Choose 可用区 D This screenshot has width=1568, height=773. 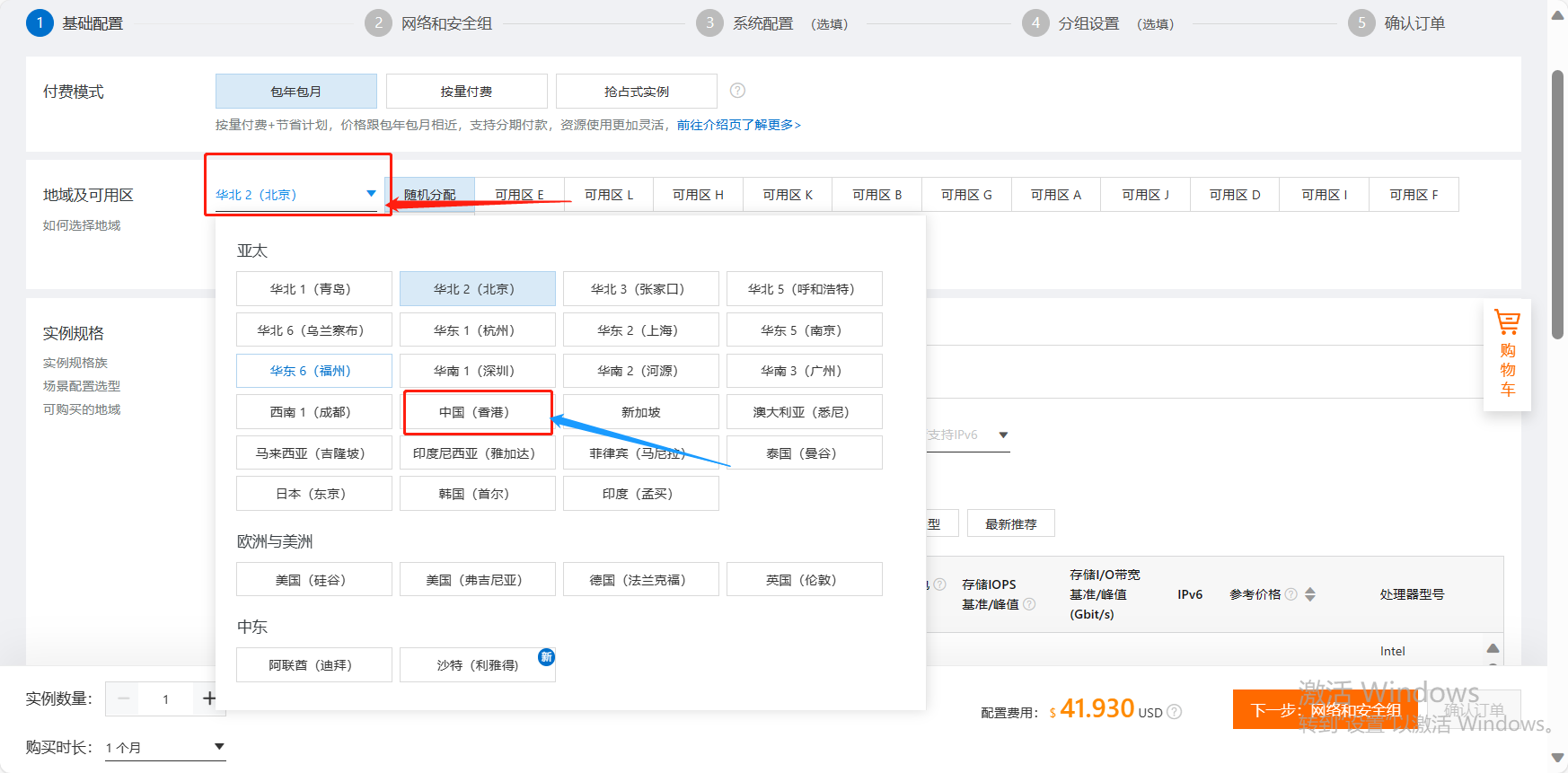pos(1235,195)
